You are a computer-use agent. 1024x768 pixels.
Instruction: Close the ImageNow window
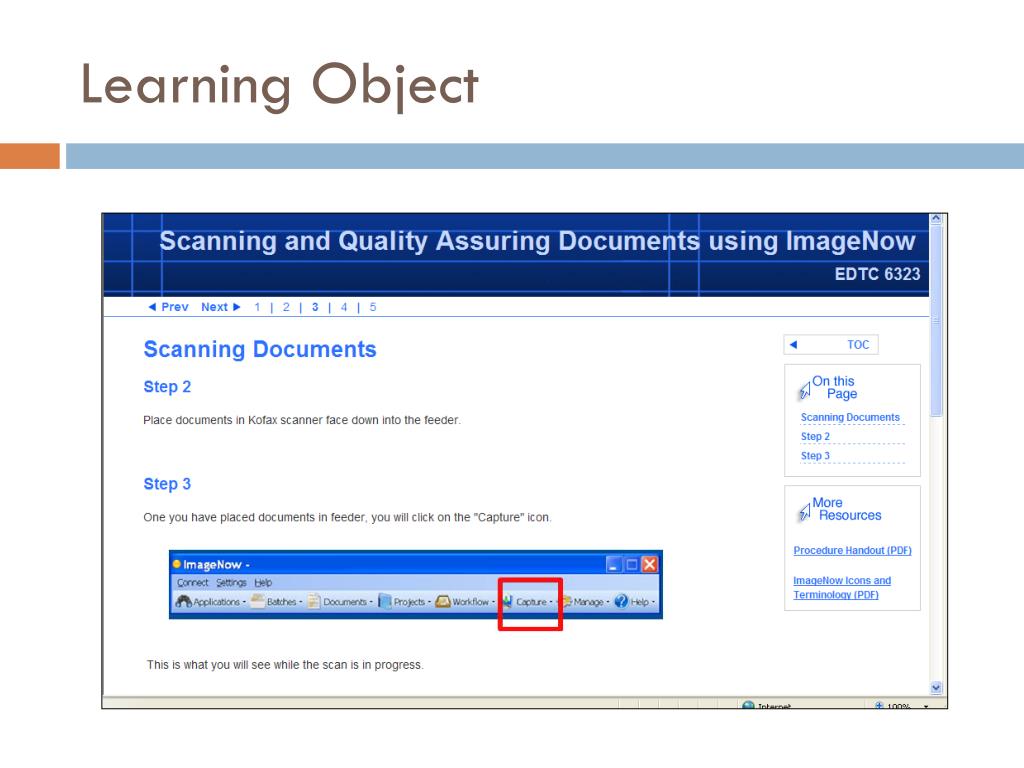coord(650,564)
